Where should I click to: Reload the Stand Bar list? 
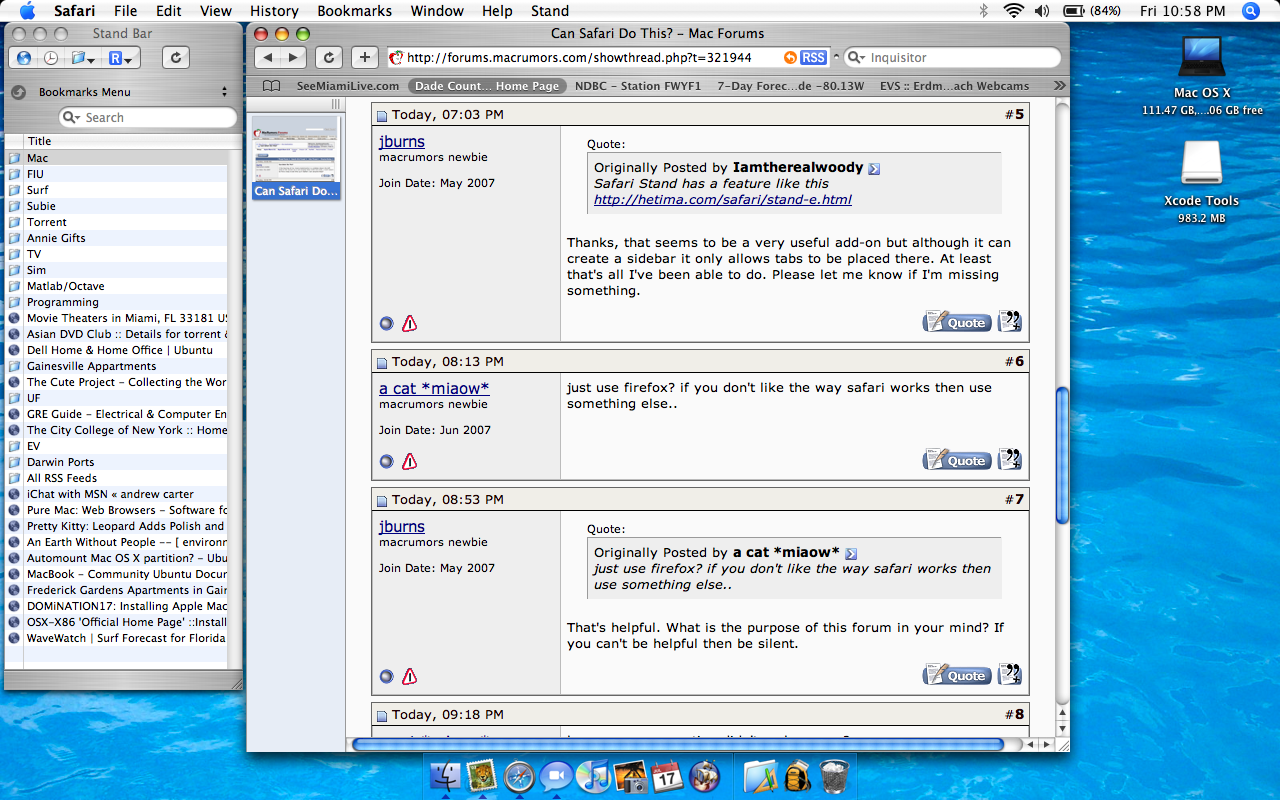(x=175, y=58)
